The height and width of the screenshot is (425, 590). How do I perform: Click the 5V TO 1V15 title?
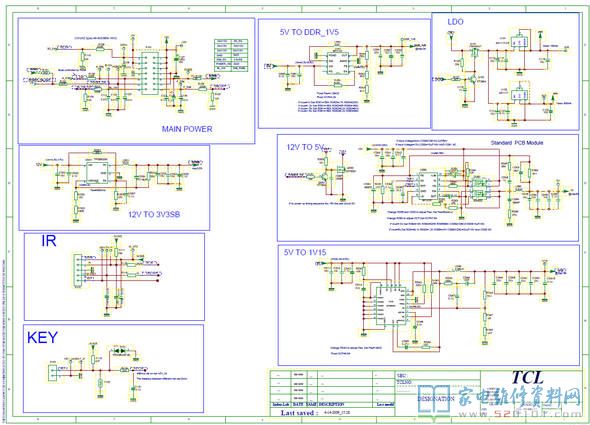pos(305,253)
